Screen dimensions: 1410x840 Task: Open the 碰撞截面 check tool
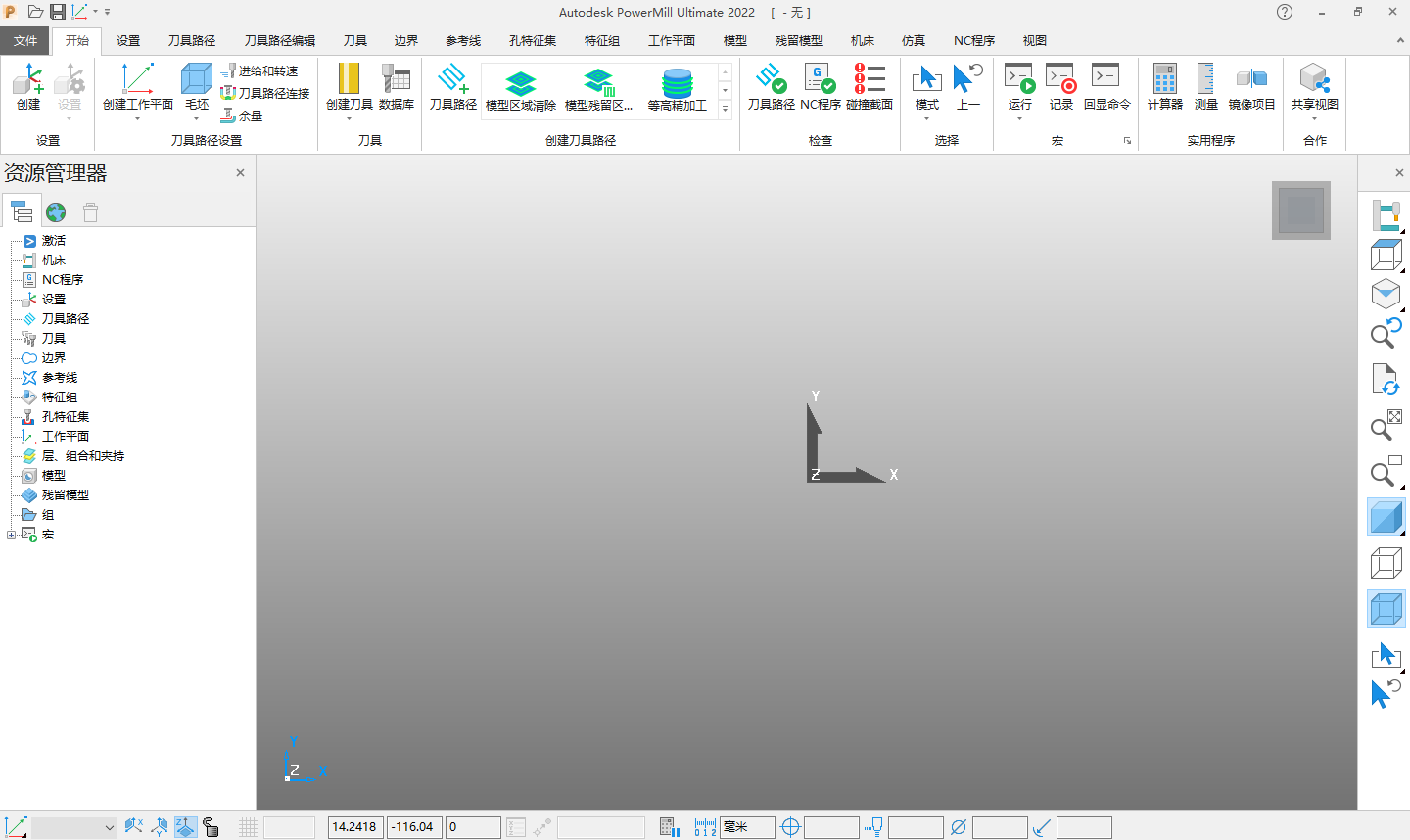pyautogui.click(x=869, y=88)
